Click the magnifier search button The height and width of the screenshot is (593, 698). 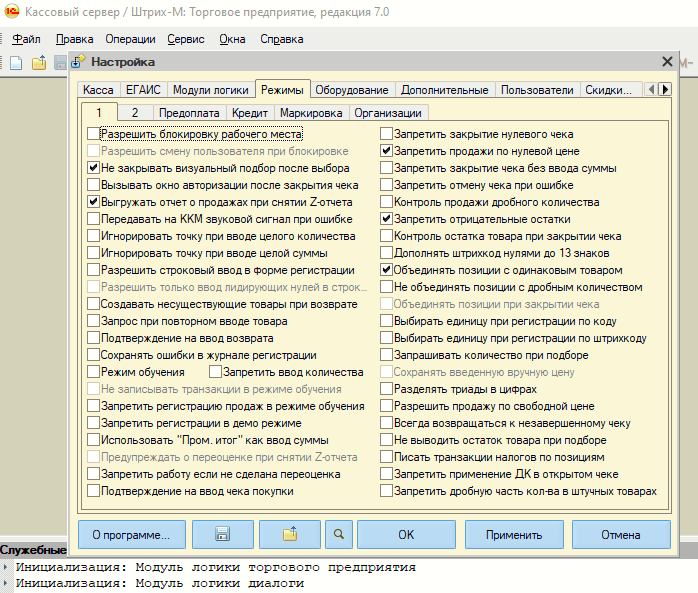(x=340, y=535)
